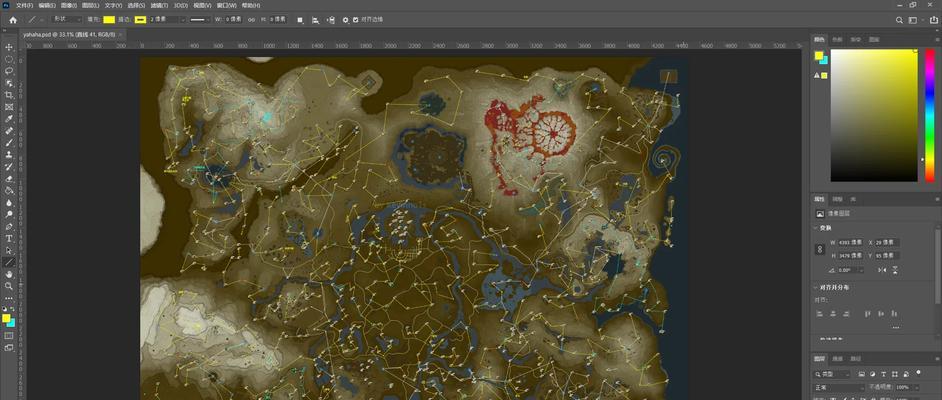Image resolution: width=942 pixels, height=400 pixels.
Task: Select the Paint Bucket tool
Action: click(9, 190)
